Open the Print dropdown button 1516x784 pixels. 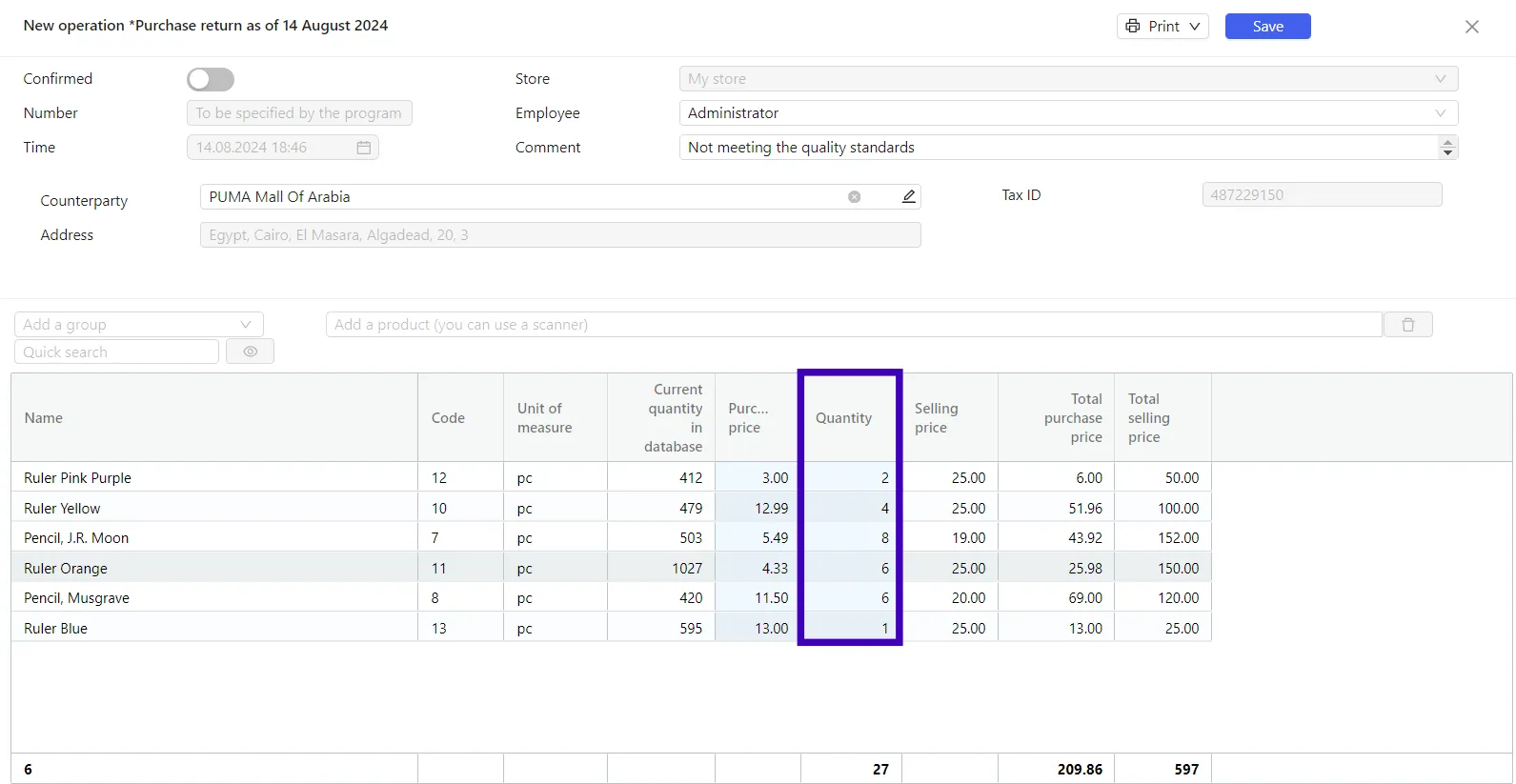tap(1162, 27)
